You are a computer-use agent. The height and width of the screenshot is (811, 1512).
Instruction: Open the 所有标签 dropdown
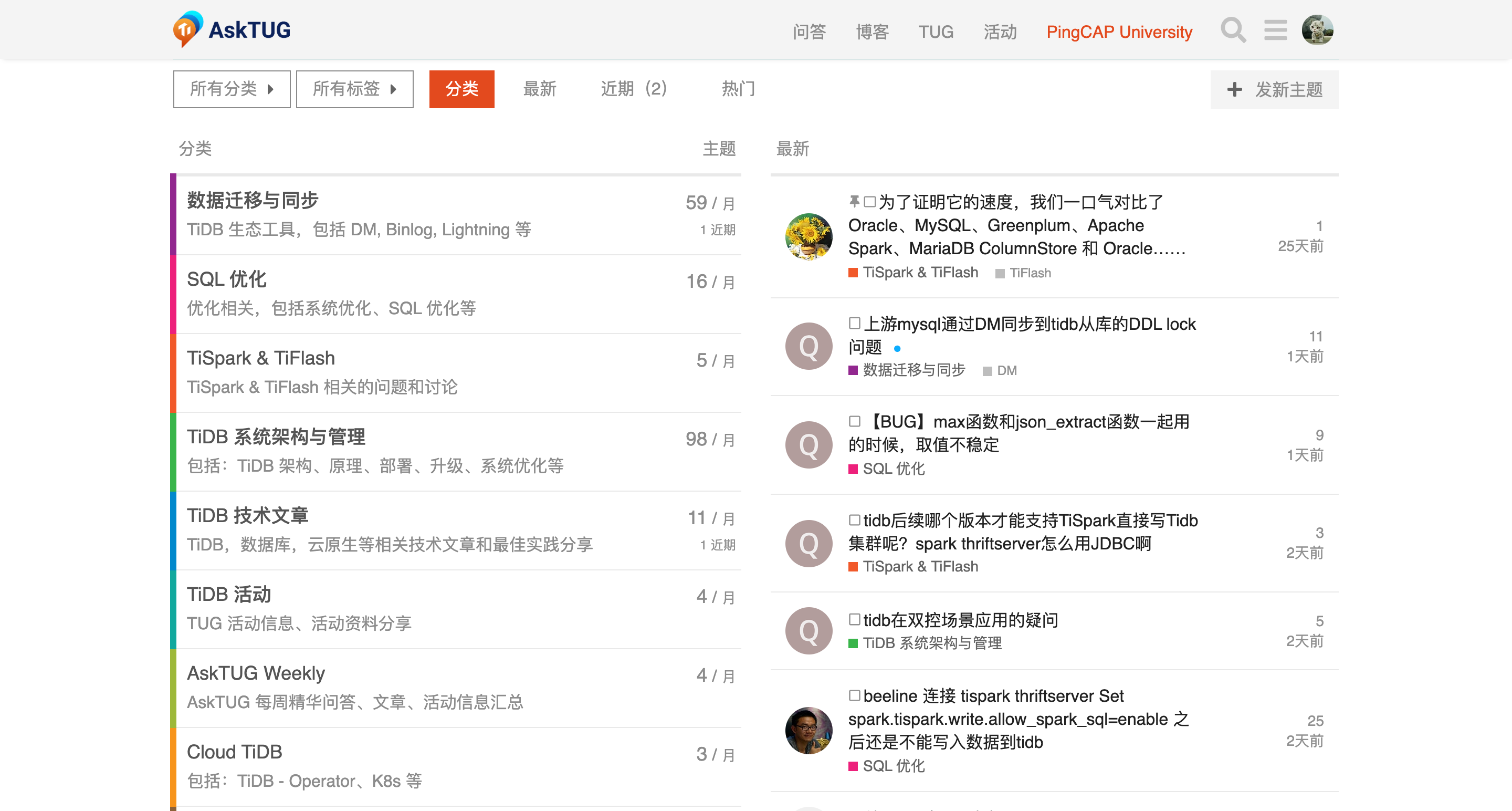point(354,89)
